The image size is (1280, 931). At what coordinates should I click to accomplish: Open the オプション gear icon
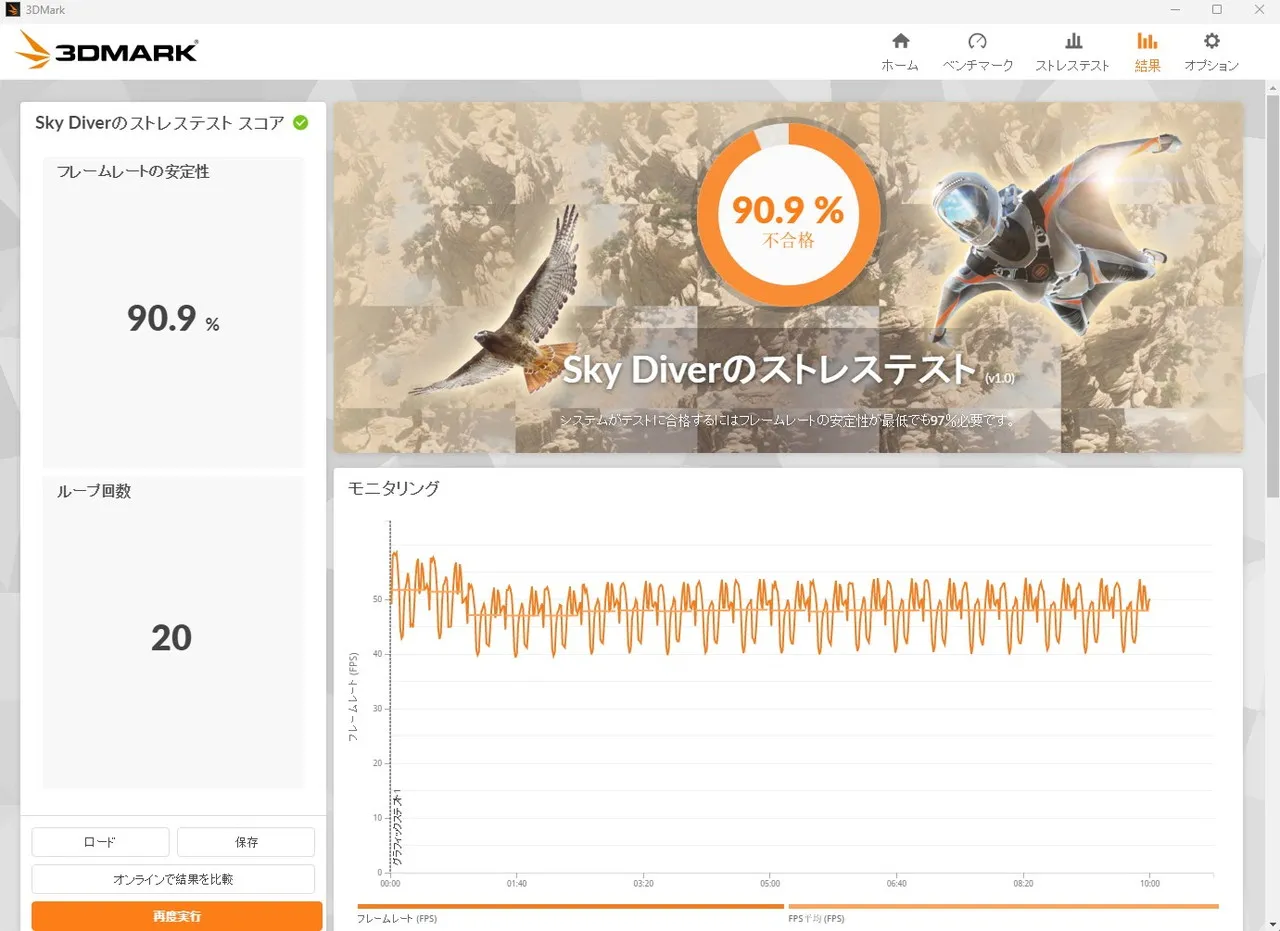pos(1211,42)
